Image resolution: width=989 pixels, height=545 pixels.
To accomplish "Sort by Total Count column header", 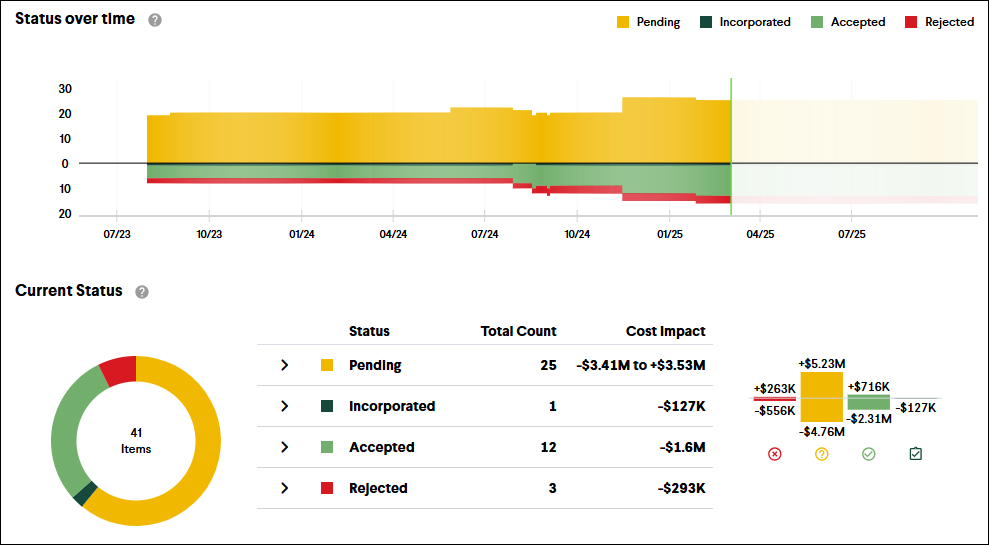I will tap(518, 331).
